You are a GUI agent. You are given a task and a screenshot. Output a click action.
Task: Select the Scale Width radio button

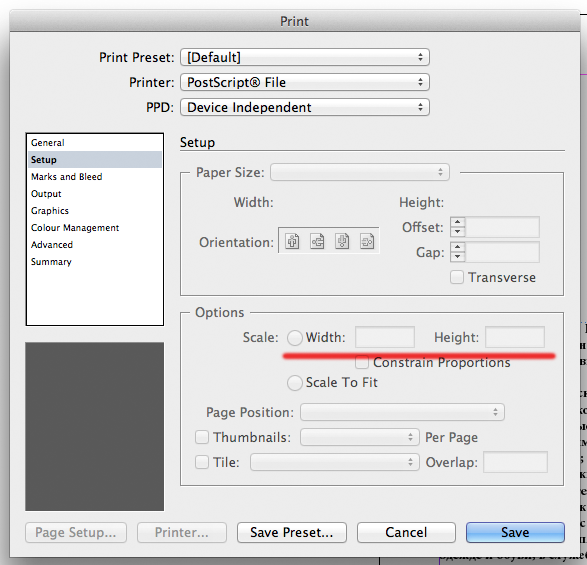coord(295,338)
